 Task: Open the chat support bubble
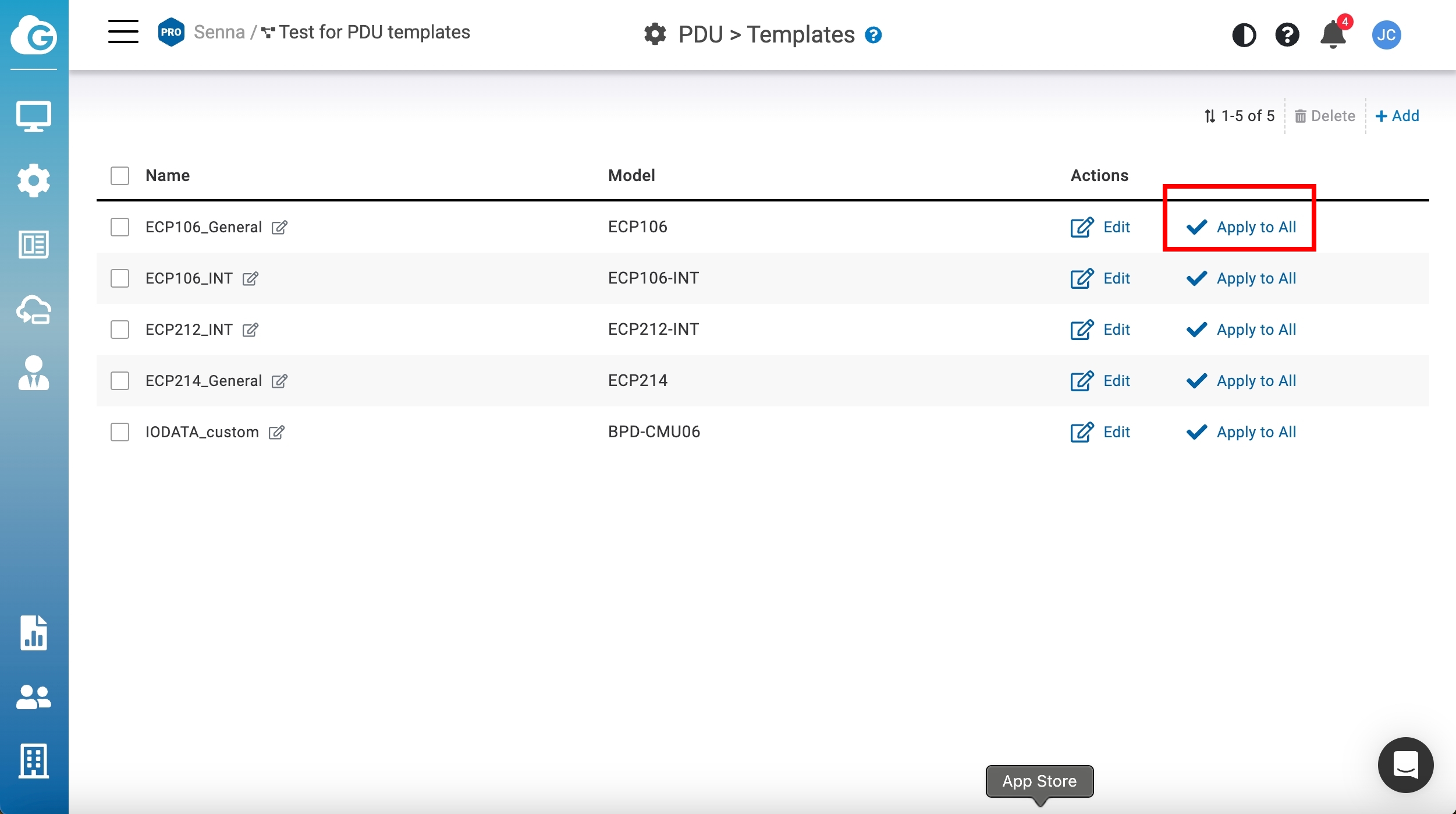pyautogui.click(x=1405, y=765)
